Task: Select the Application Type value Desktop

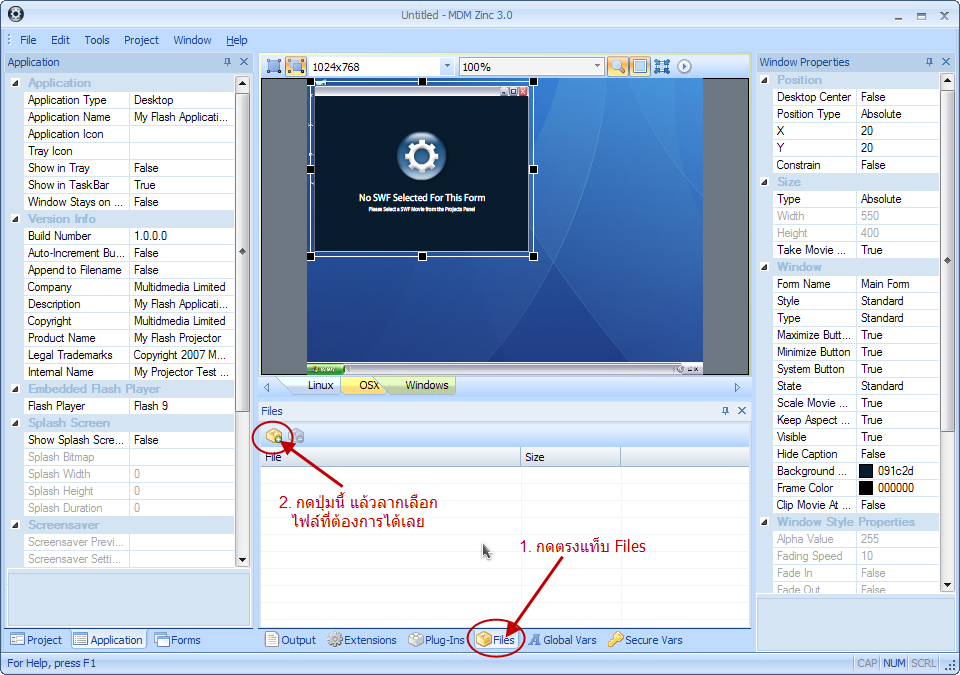Action: coord(181,100)
